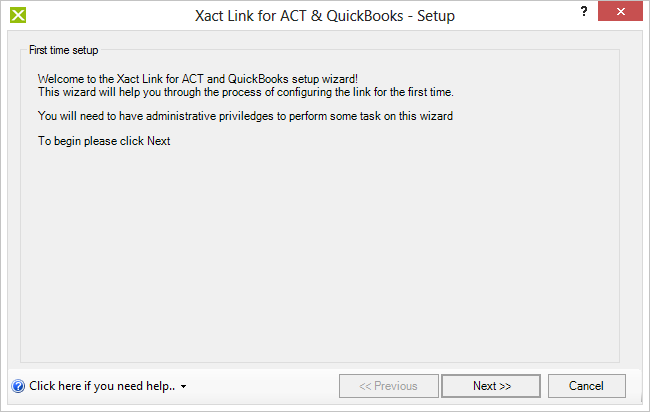
Task: Click the "Welcome to the Xact Link" text line
Action: [198, 79]
